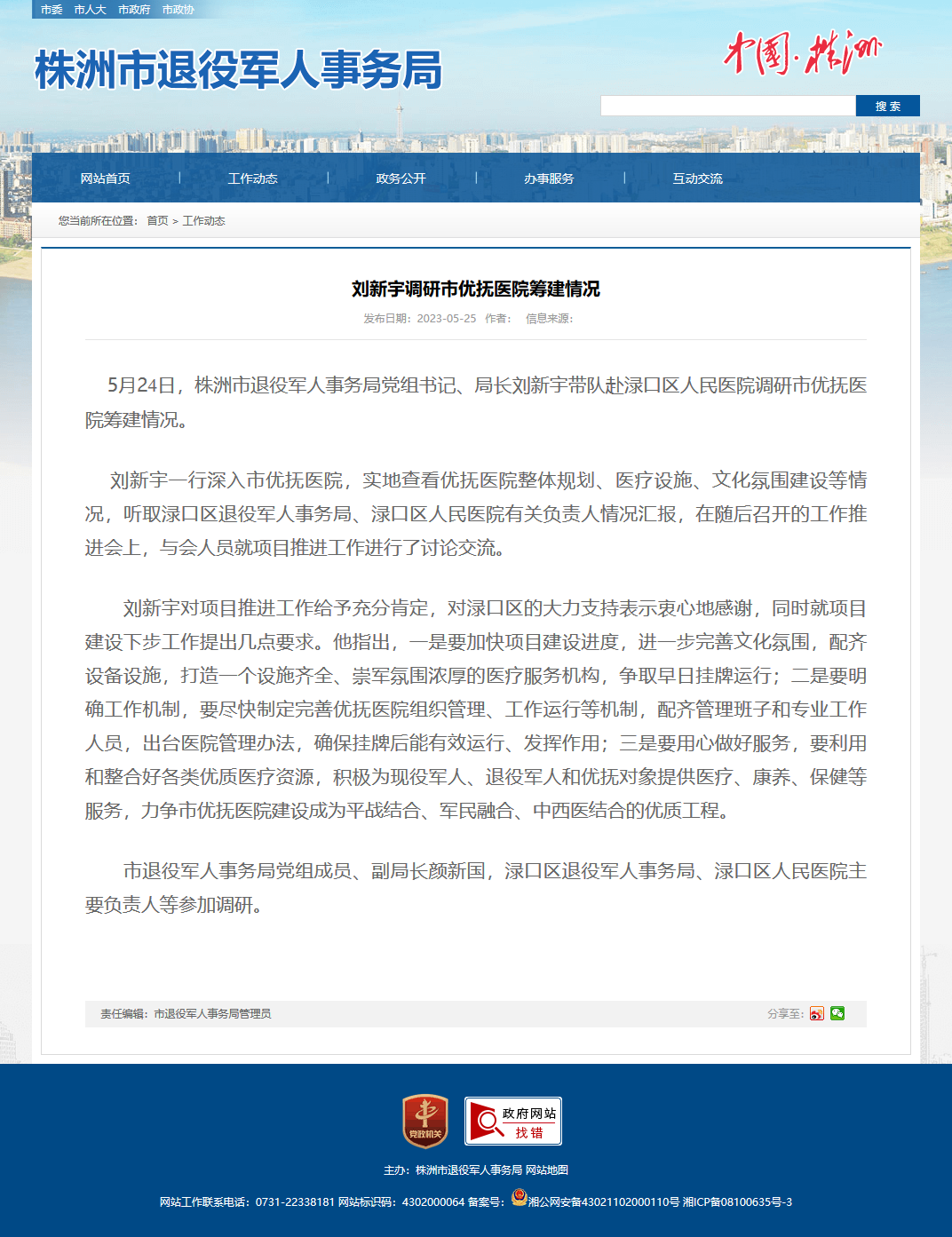Image resolution: width=952 pixels, height=1237 pixels.
Task: Go to 办事服务 navigation item
Action: [549, 178]
